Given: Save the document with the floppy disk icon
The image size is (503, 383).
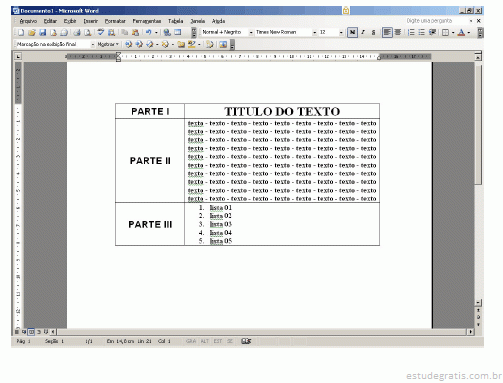Looking at the screenshot, I should tap(43, 33).
